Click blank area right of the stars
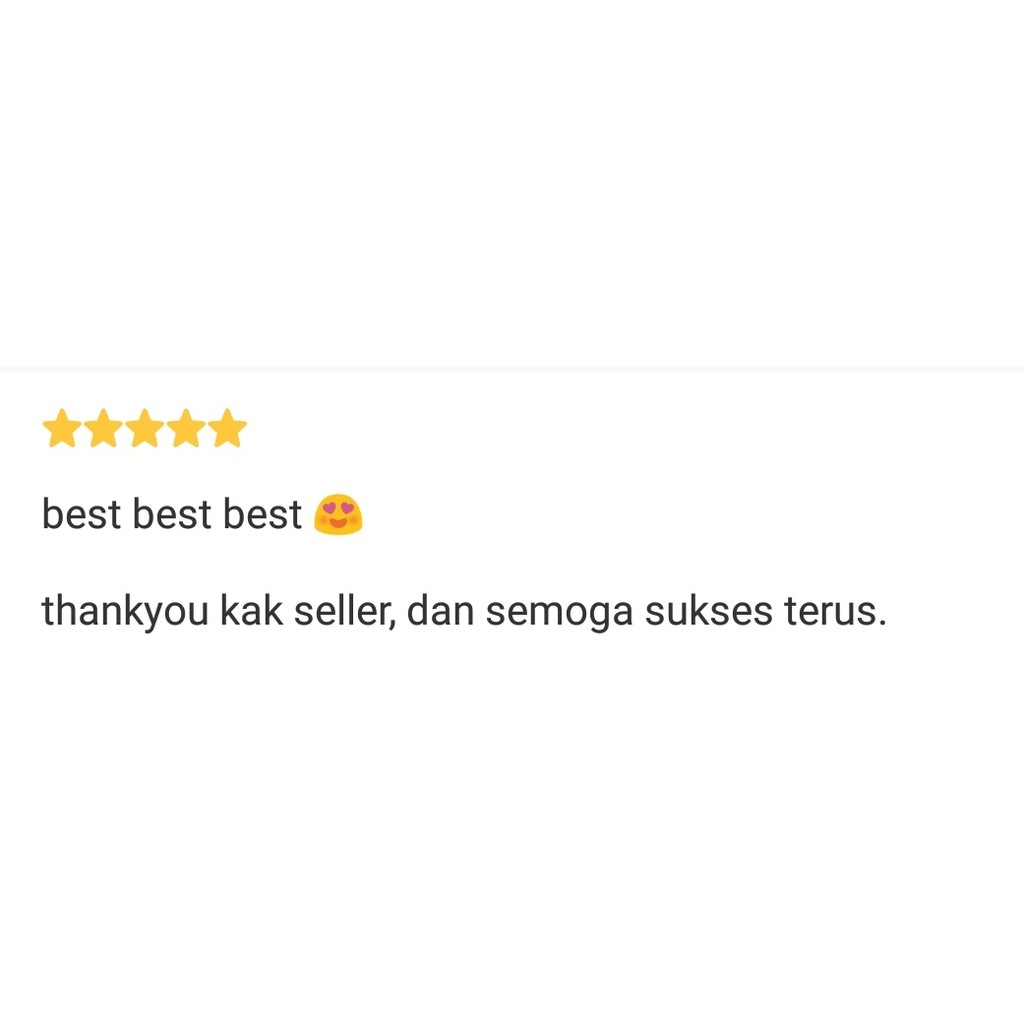 tap(633, 428)
